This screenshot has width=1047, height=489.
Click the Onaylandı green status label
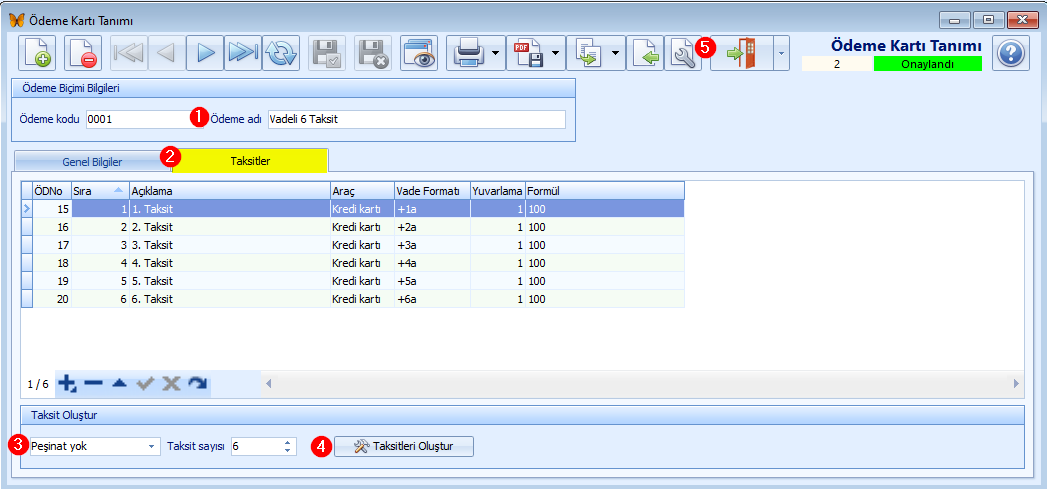(x=927, y=64)
